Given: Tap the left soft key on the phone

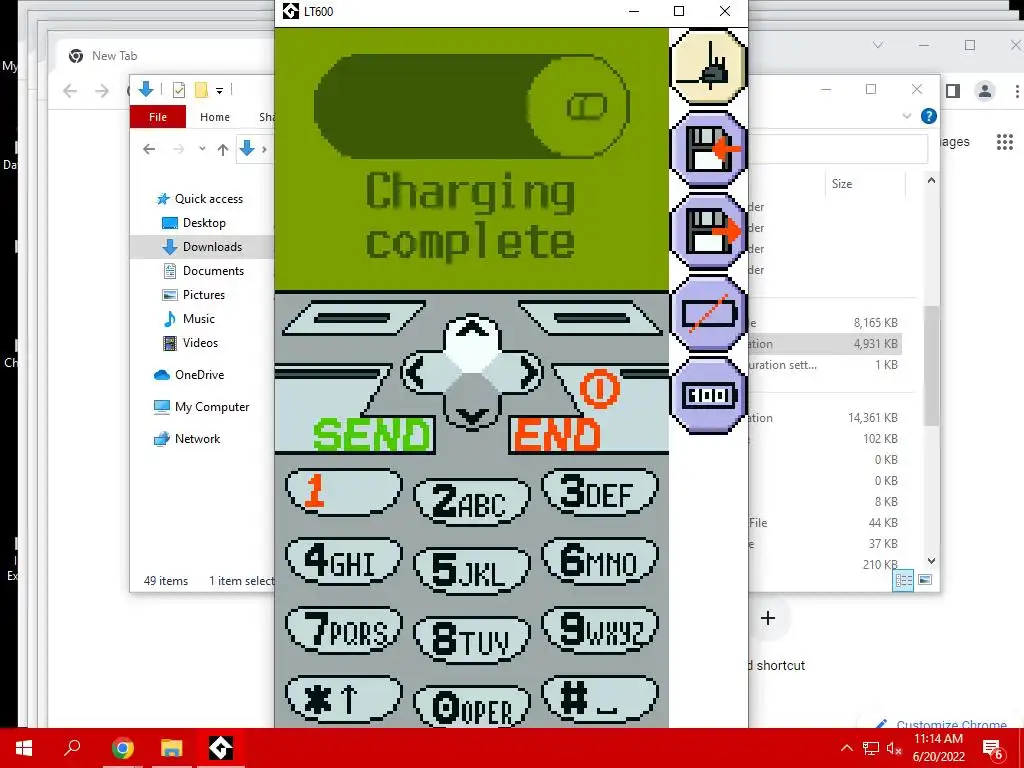Looking at the screenshot, I should [353, 318].
